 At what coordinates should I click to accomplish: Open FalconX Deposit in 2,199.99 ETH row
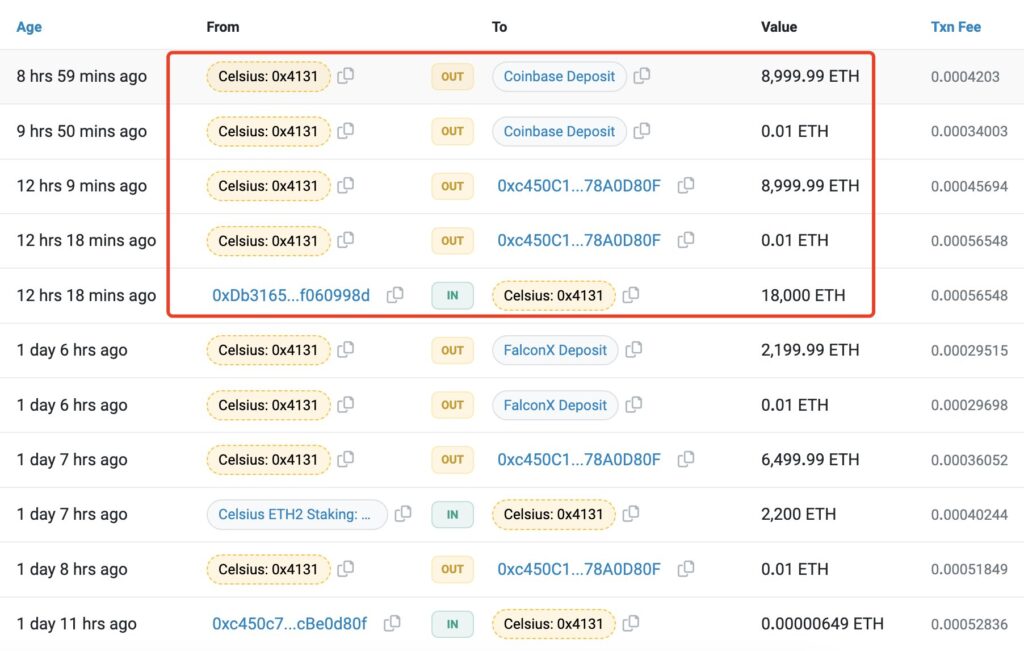pyautogui.click(x=555, y=350)
